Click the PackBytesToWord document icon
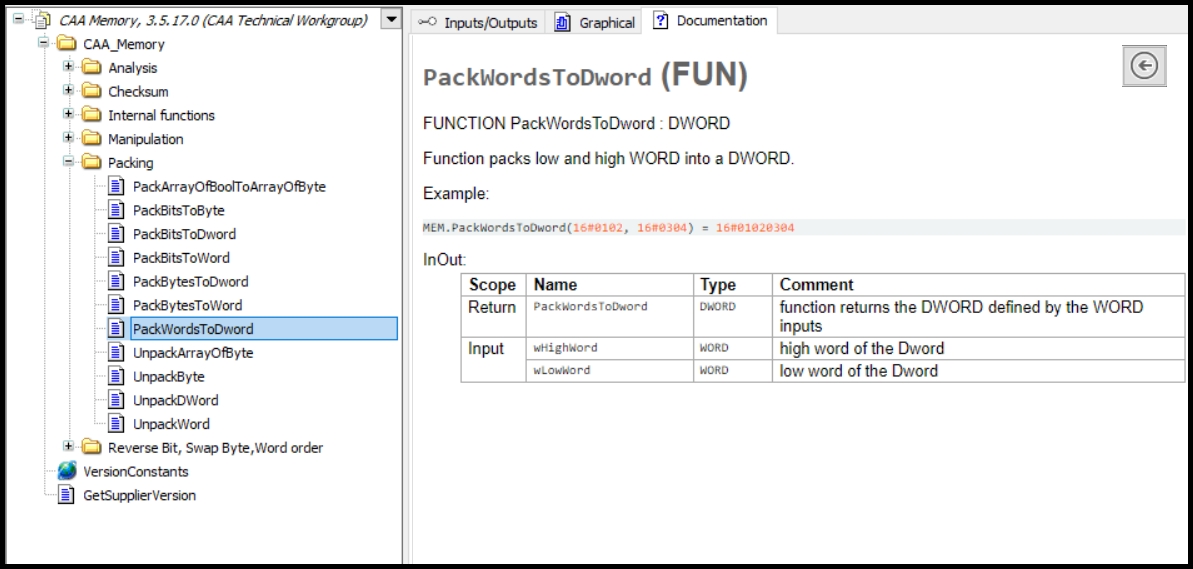 (x=116, y=304)
